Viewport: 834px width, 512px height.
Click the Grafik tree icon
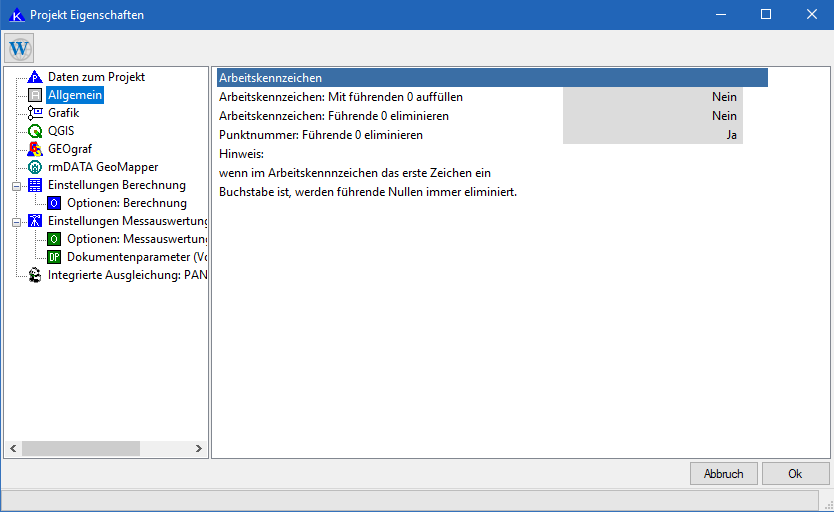(x=35, y=113)
